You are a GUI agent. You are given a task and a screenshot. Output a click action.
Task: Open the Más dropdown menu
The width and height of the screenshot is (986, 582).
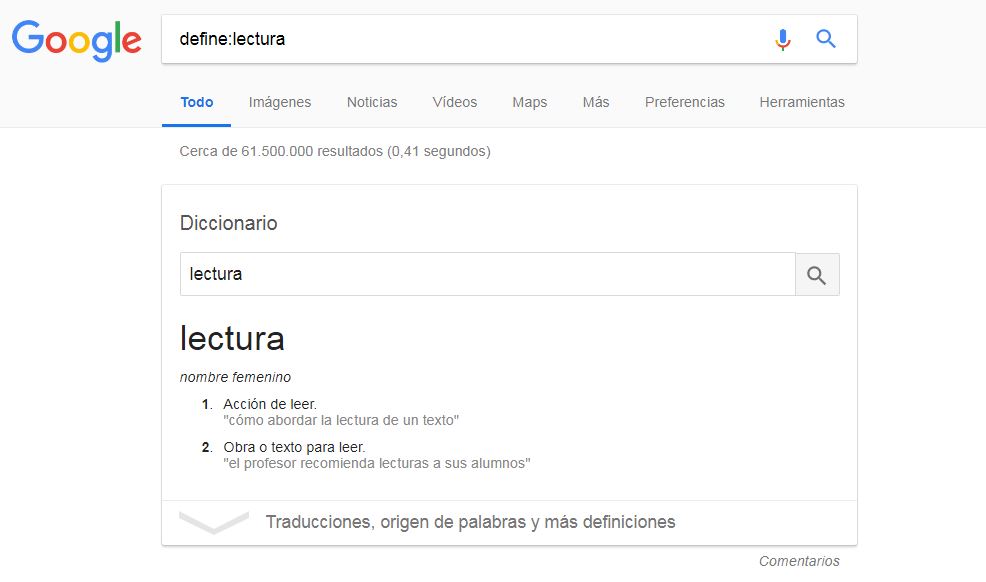click(596, 102)
